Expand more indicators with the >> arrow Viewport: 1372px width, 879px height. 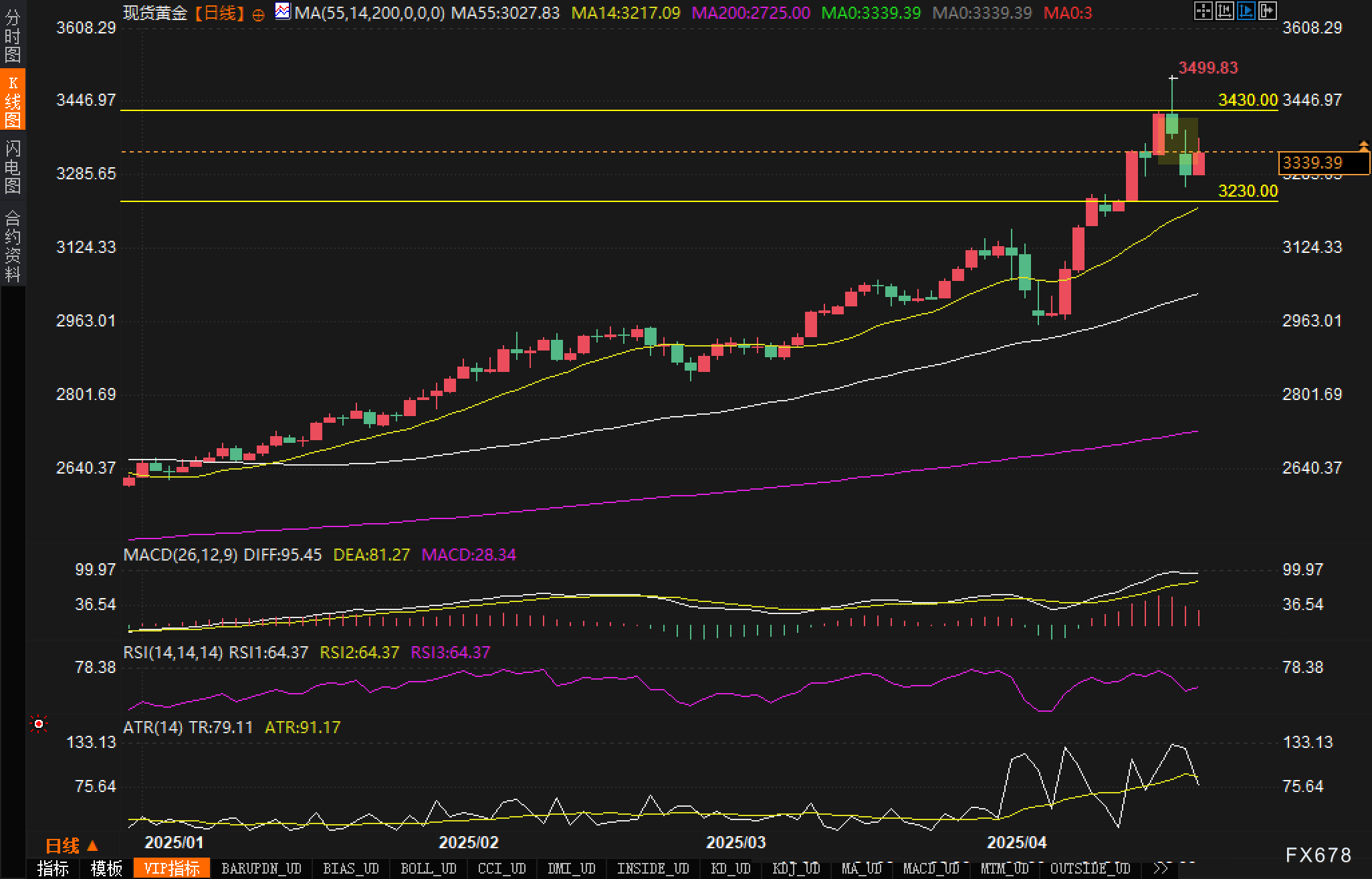click(x=1161, y=868)
